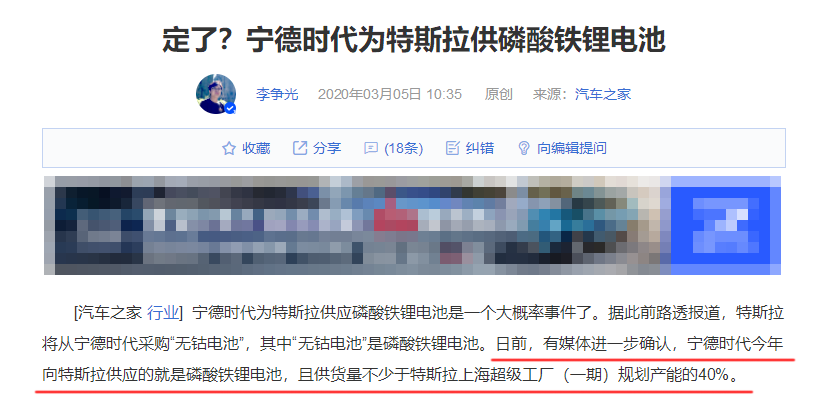The height and width of the screenshot is (411, 819).
Task: Open the (18条) comments count
Action: click(x=404, y=148)
